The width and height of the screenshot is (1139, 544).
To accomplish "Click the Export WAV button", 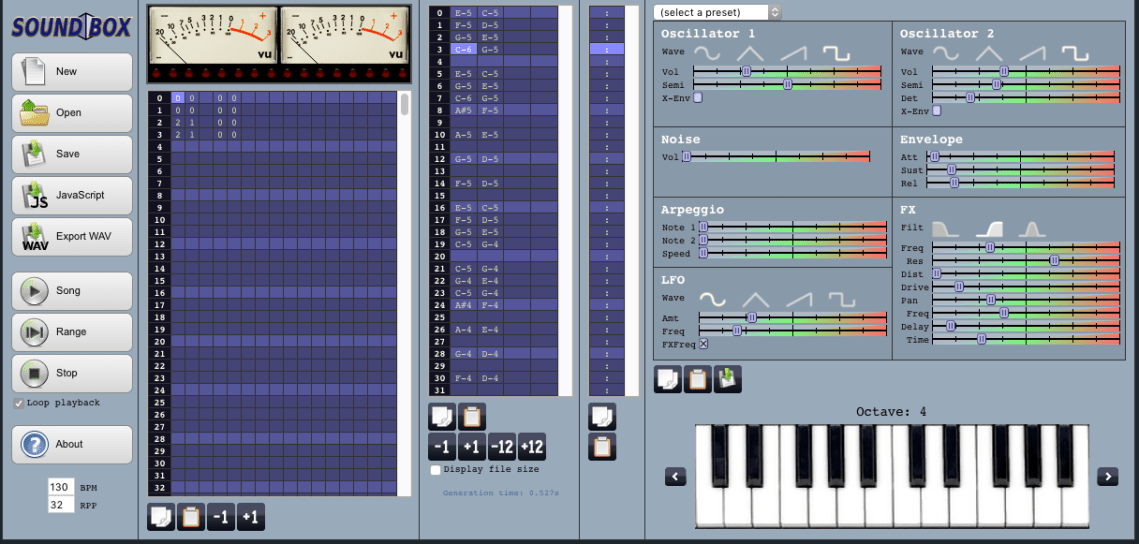I will [x=72, y=237].
